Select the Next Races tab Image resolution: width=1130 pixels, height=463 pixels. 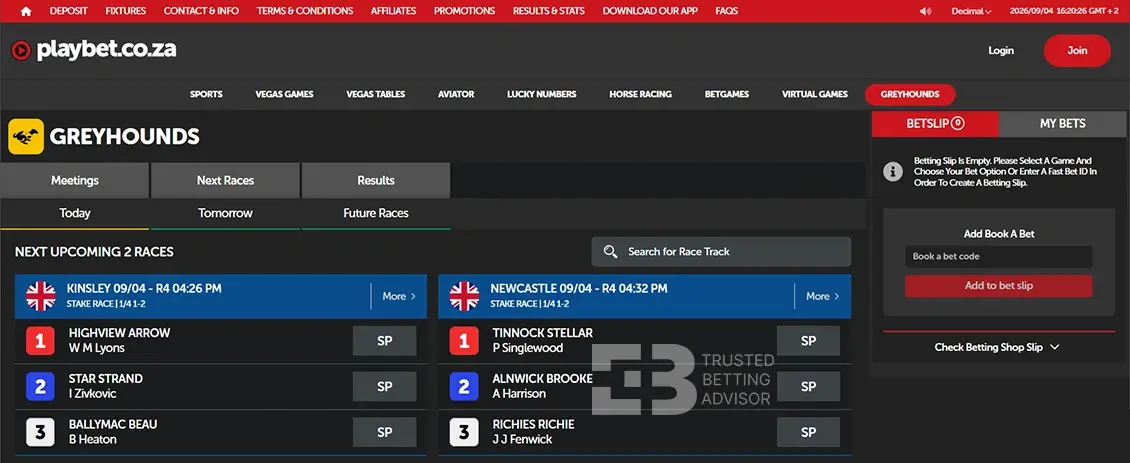226,180
